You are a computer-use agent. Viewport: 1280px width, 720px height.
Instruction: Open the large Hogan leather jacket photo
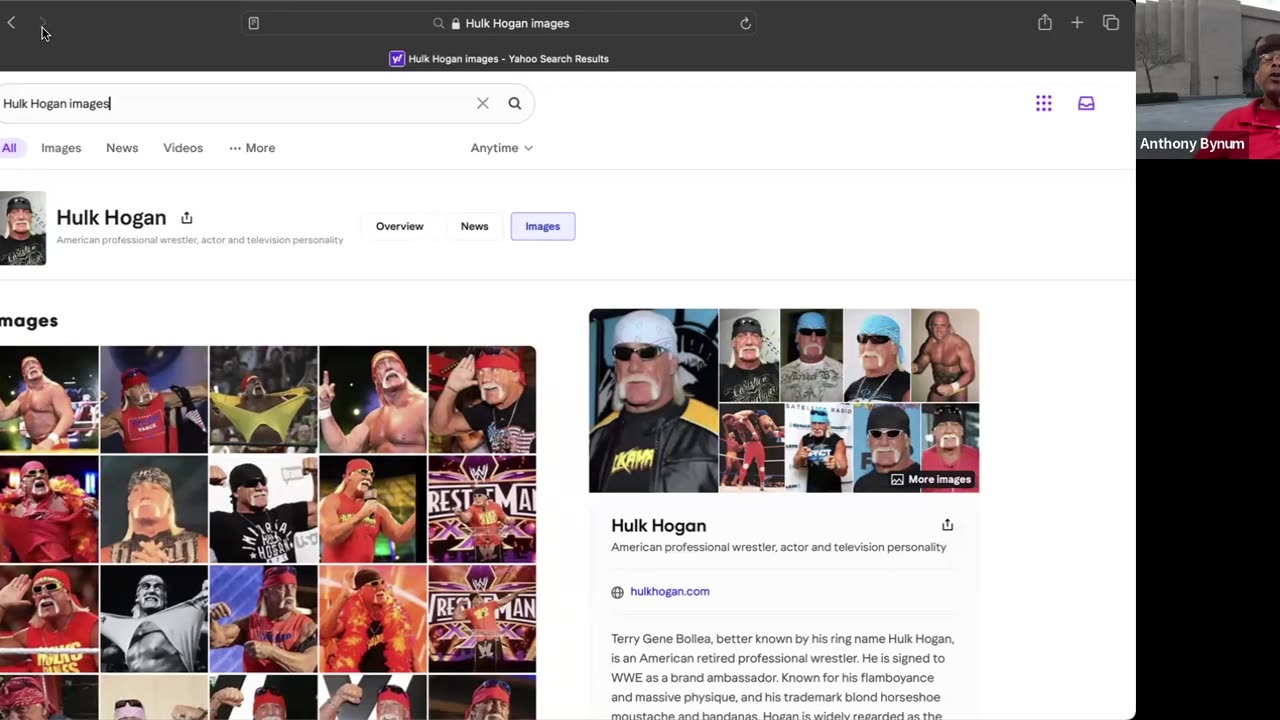point(654,401)
